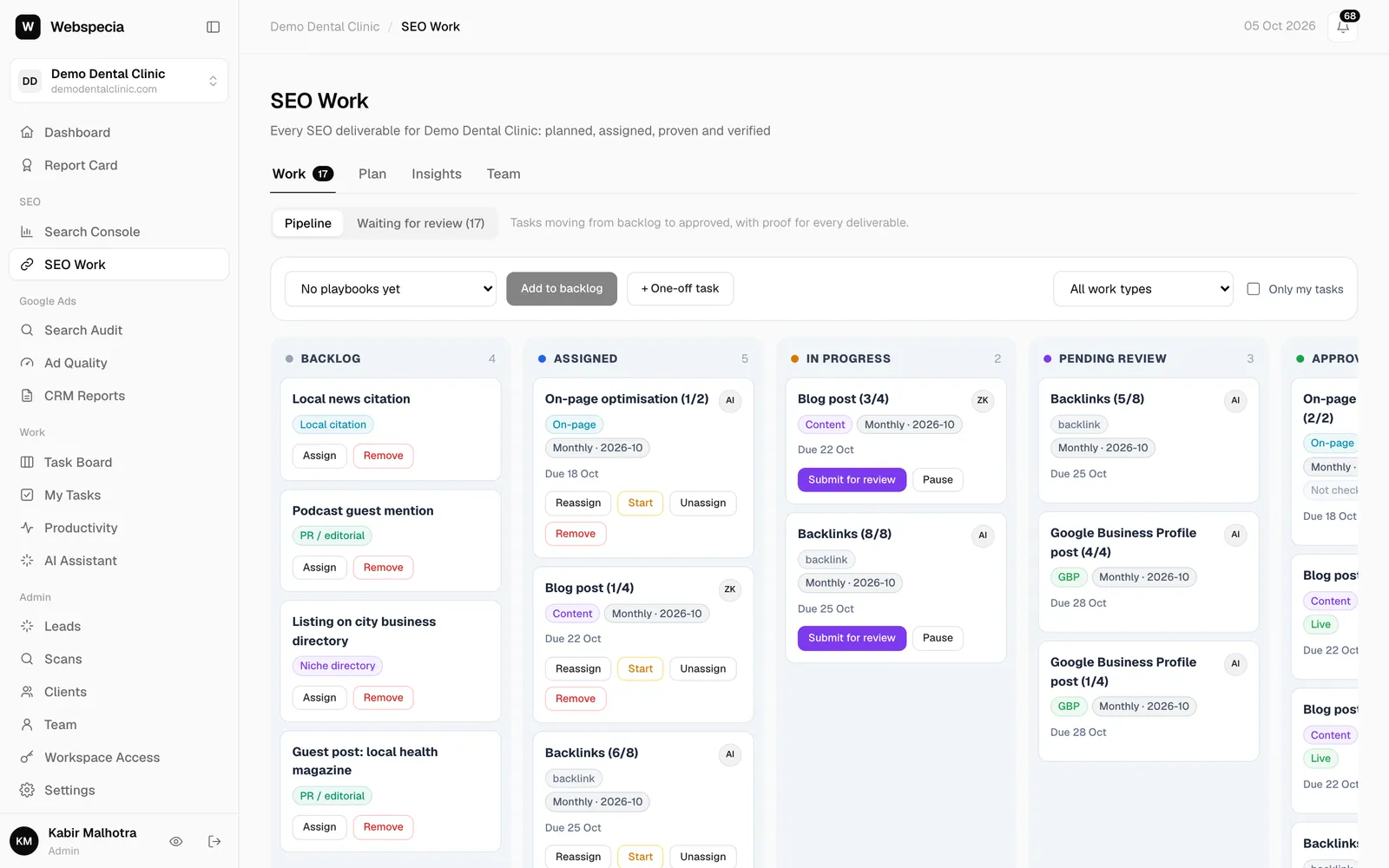
Task: Click the Dashboard home icon
Action: pos(27,132)
